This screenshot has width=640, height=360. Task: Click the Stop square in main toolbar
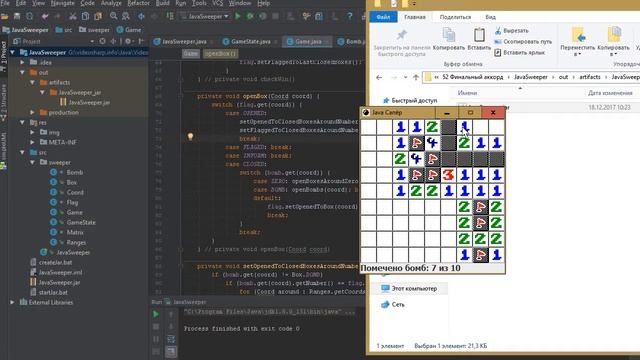[x=276, y=16]
